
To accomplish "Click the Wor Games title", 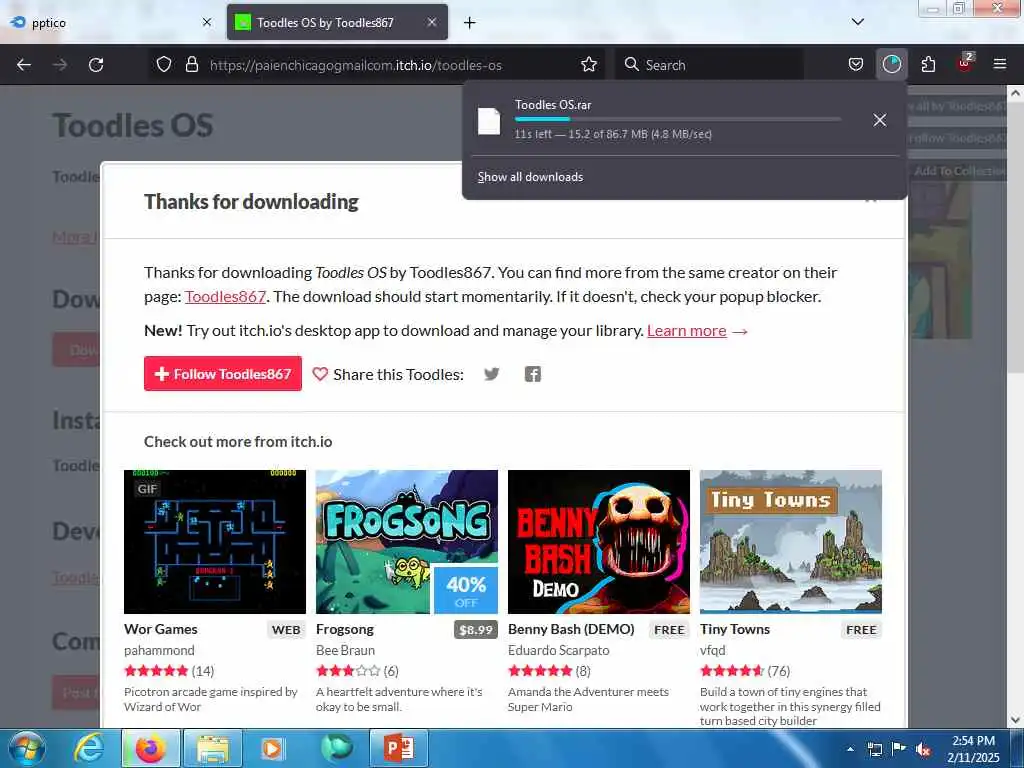I will [x=161, y=629].
